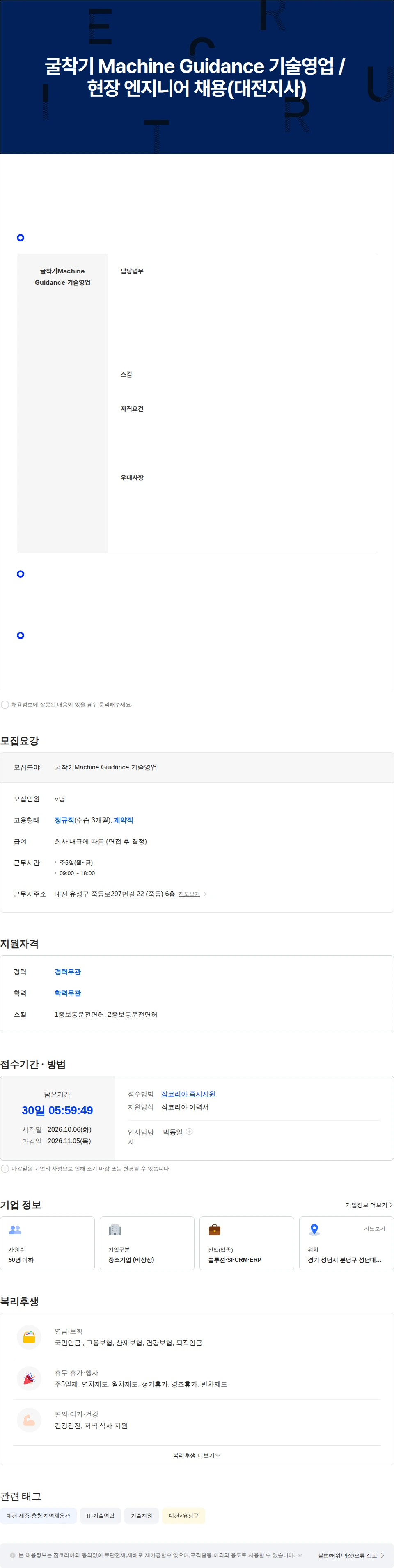Expand the copyright notice chevron
Viewport: 394px width, 1568px height.
(x=300, y=1555)
